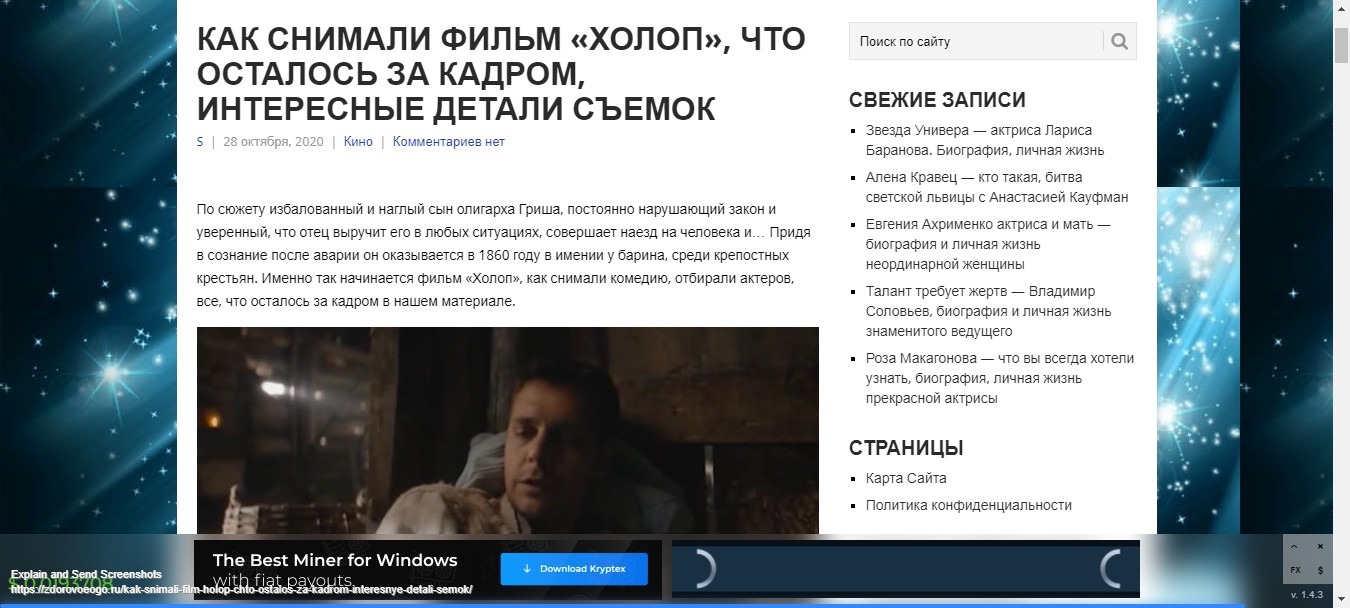Image resolution: width=1350 pixels, height=608 pixels.
Task: Click the search magnifier icon
Action: [1119, 41]
